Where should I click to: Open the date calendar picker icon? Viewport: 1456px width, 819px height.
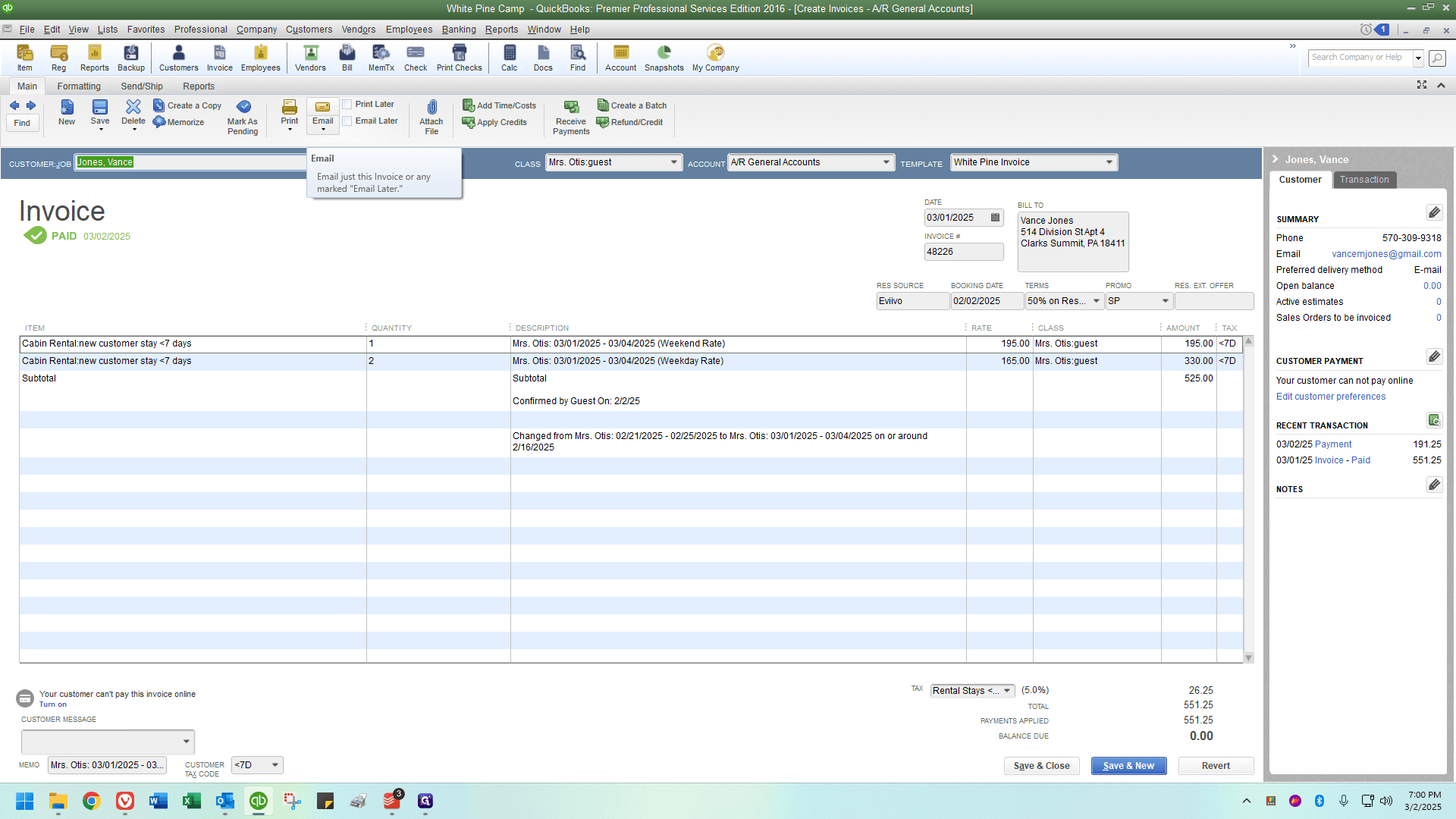996,218
